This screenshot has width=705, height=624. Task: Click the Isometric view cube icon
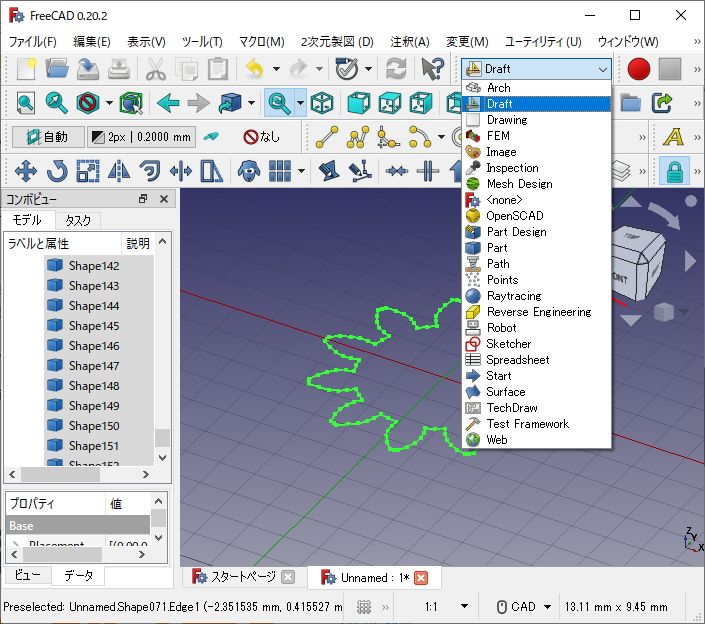(322, 103)
